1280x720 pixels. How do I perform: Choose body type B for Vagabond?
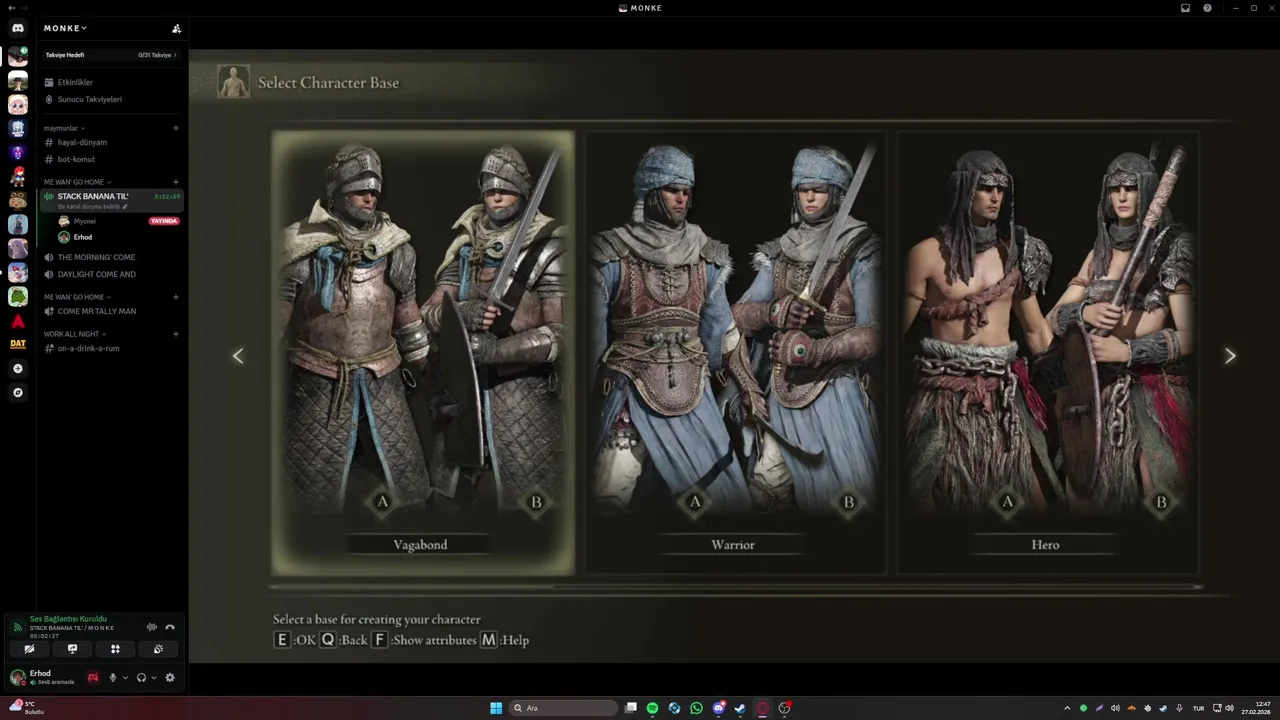[x=536, y=502]
